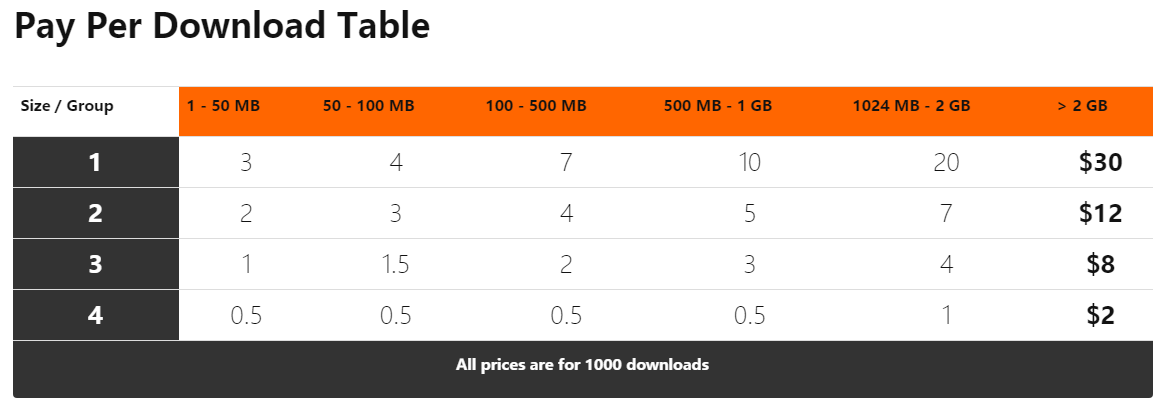Click the 500 MB - 1 GB column header
The image size is (1165, 406).
coord(718,106)
